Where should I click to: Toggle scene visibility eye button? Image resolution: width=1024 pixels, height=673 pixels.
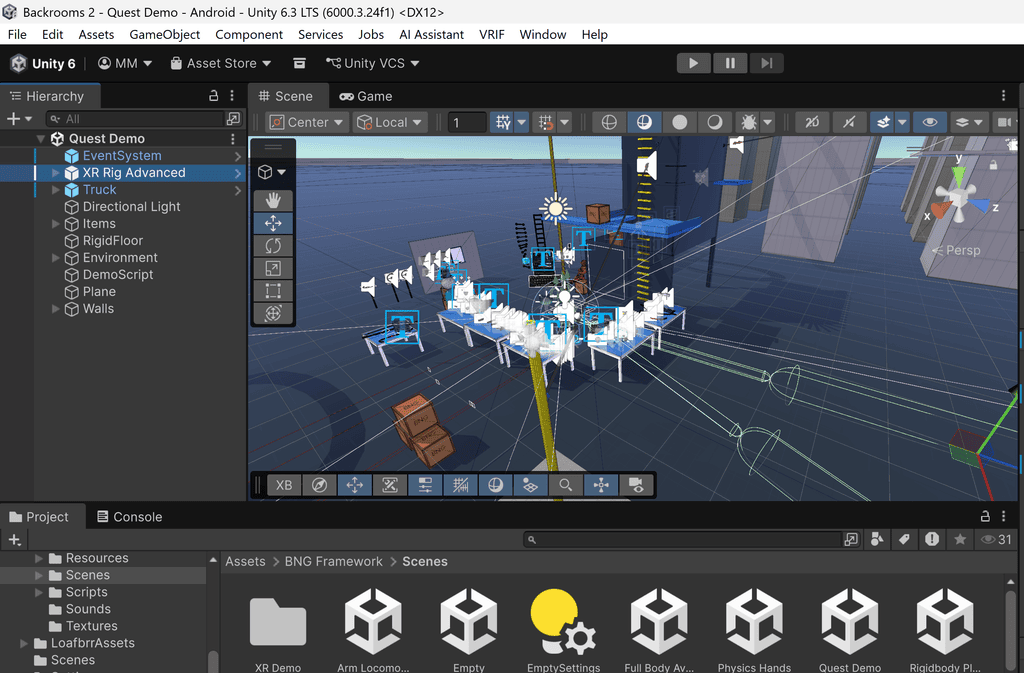click(x=930, y=122)
